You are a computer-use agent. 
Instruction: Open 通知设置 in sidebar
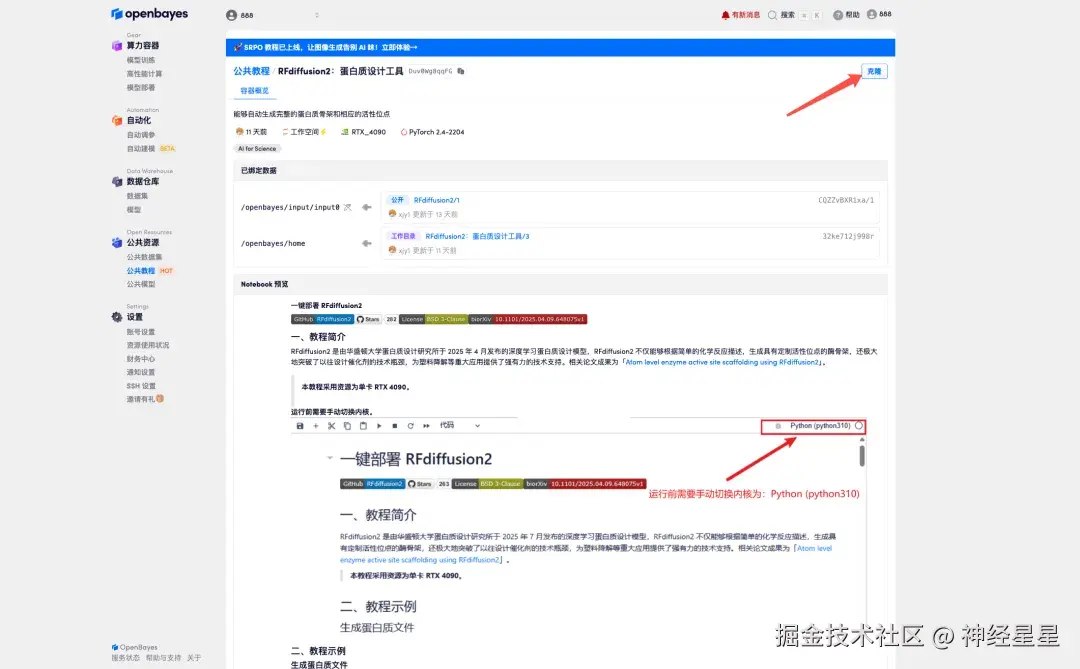point(141,372)
